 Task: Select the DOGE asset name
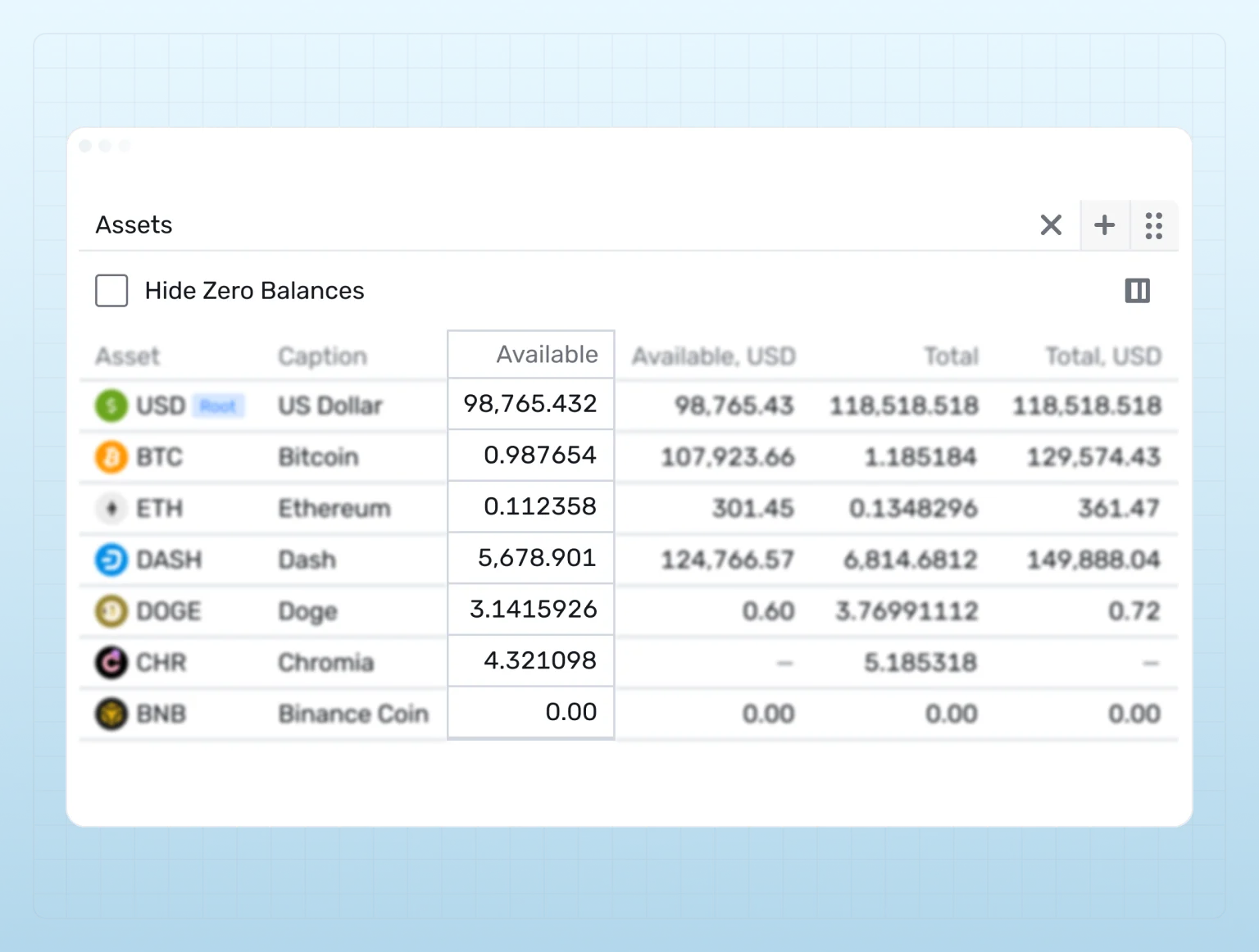169,611
